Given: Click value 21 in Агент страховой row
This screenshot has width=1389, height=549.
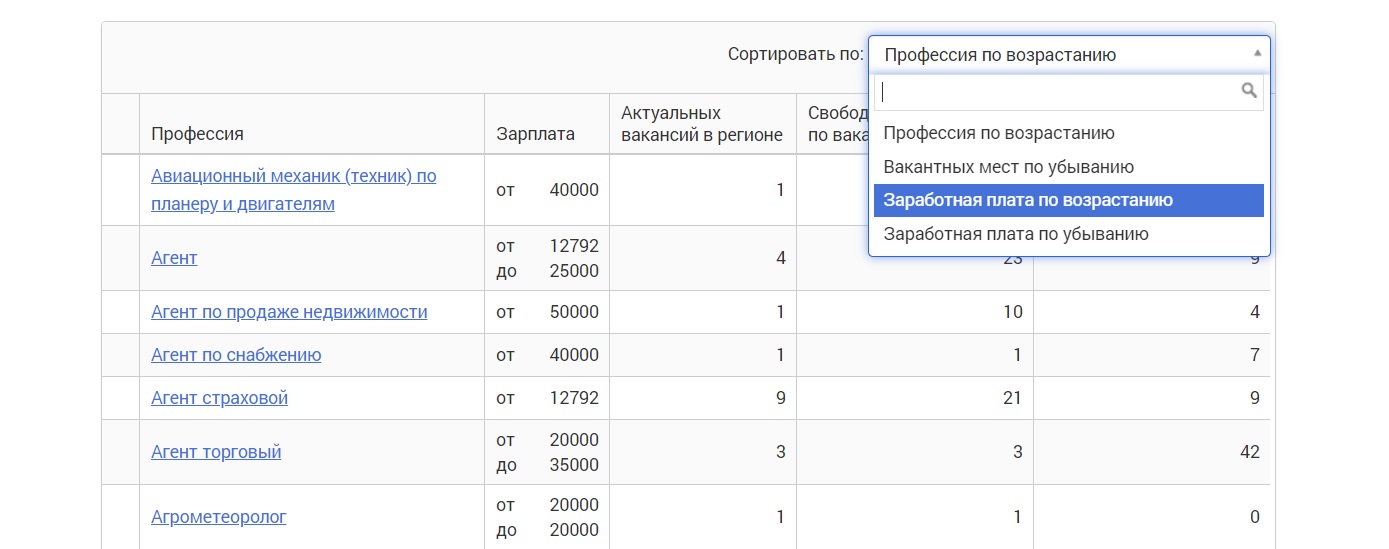Looking at the screenshot, I should (x=1012, y=398).
